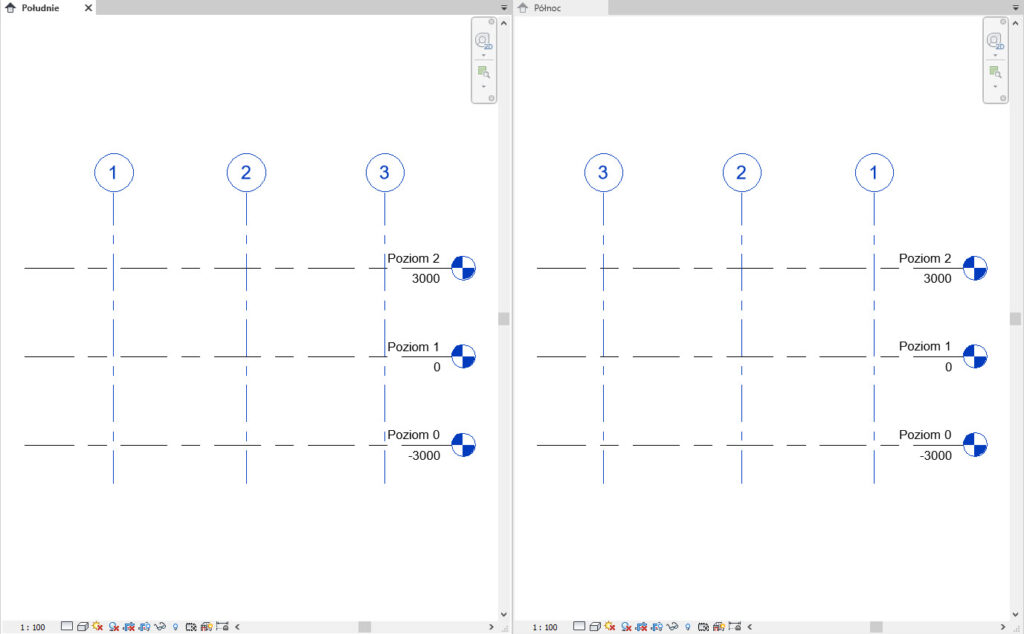The image size is (1024, 634).
Task: Select grid bubble 3 in Północ view
Action: pyautogui.click(x=603, y=173)
